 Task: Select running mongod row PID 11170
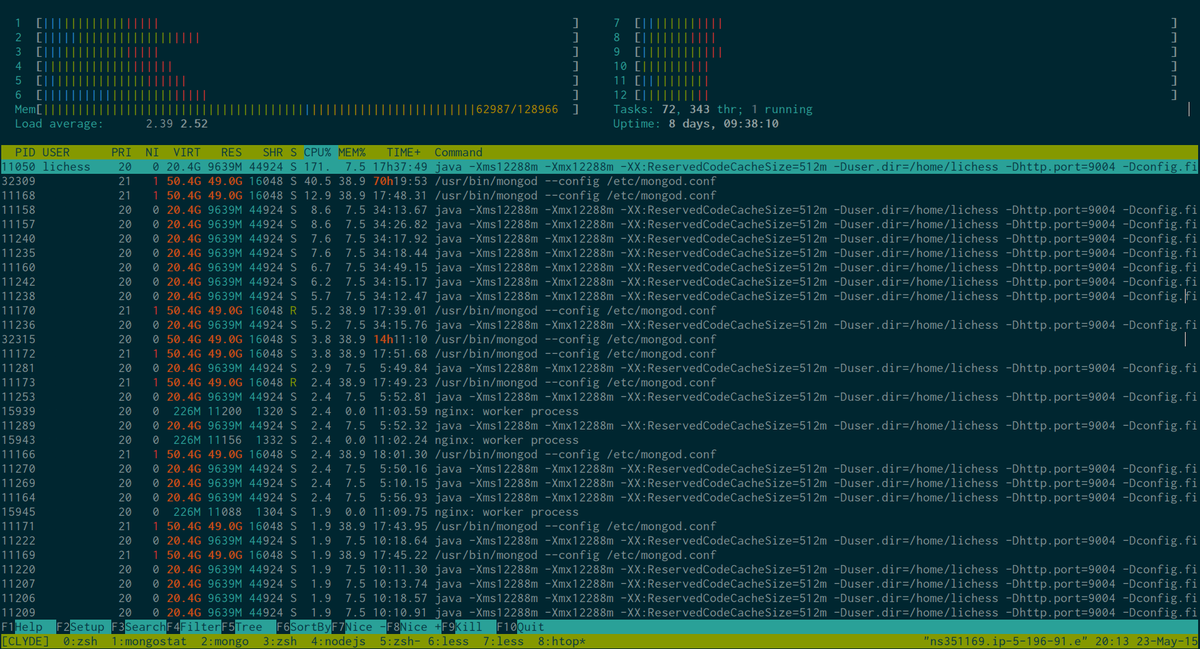600,311
